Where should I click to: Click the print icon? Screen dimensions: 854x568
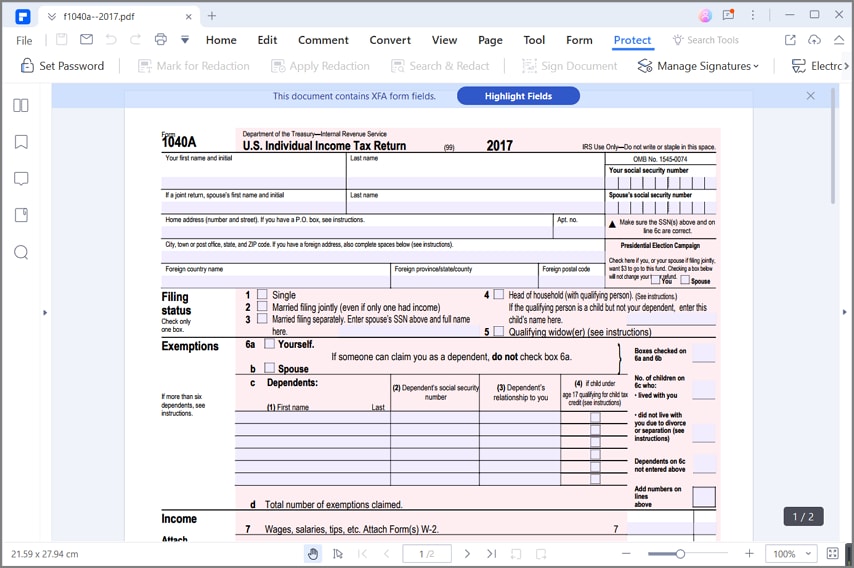click(161, 39)
